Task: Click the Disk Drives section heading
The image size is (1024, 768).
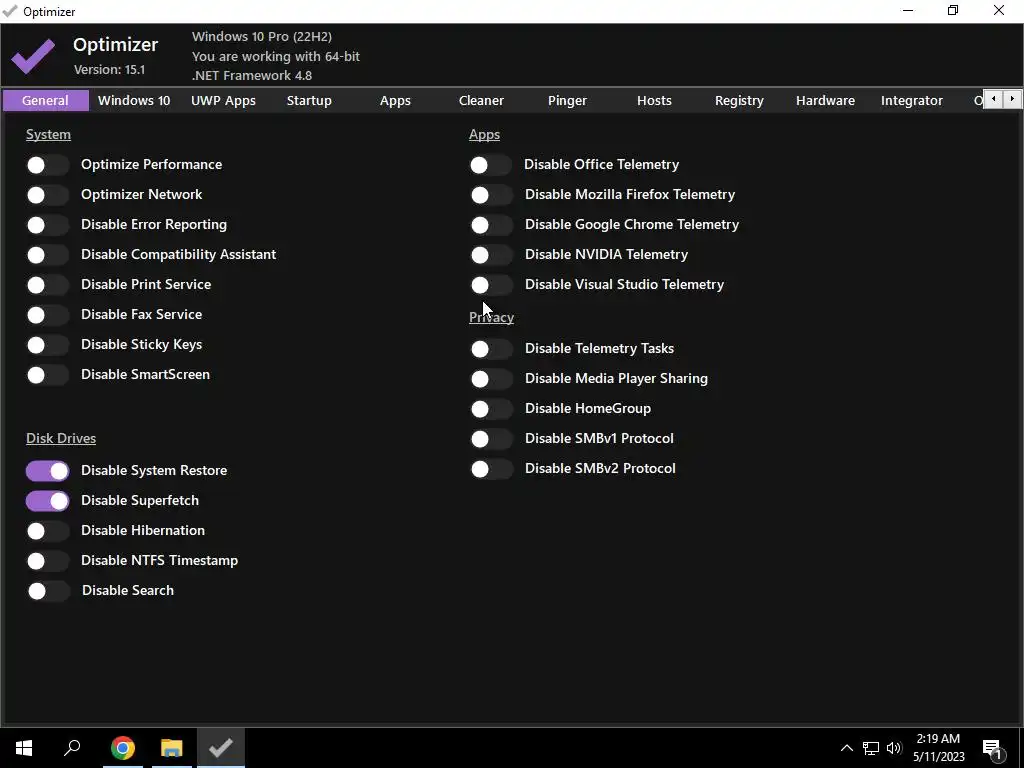Action: 61,438
